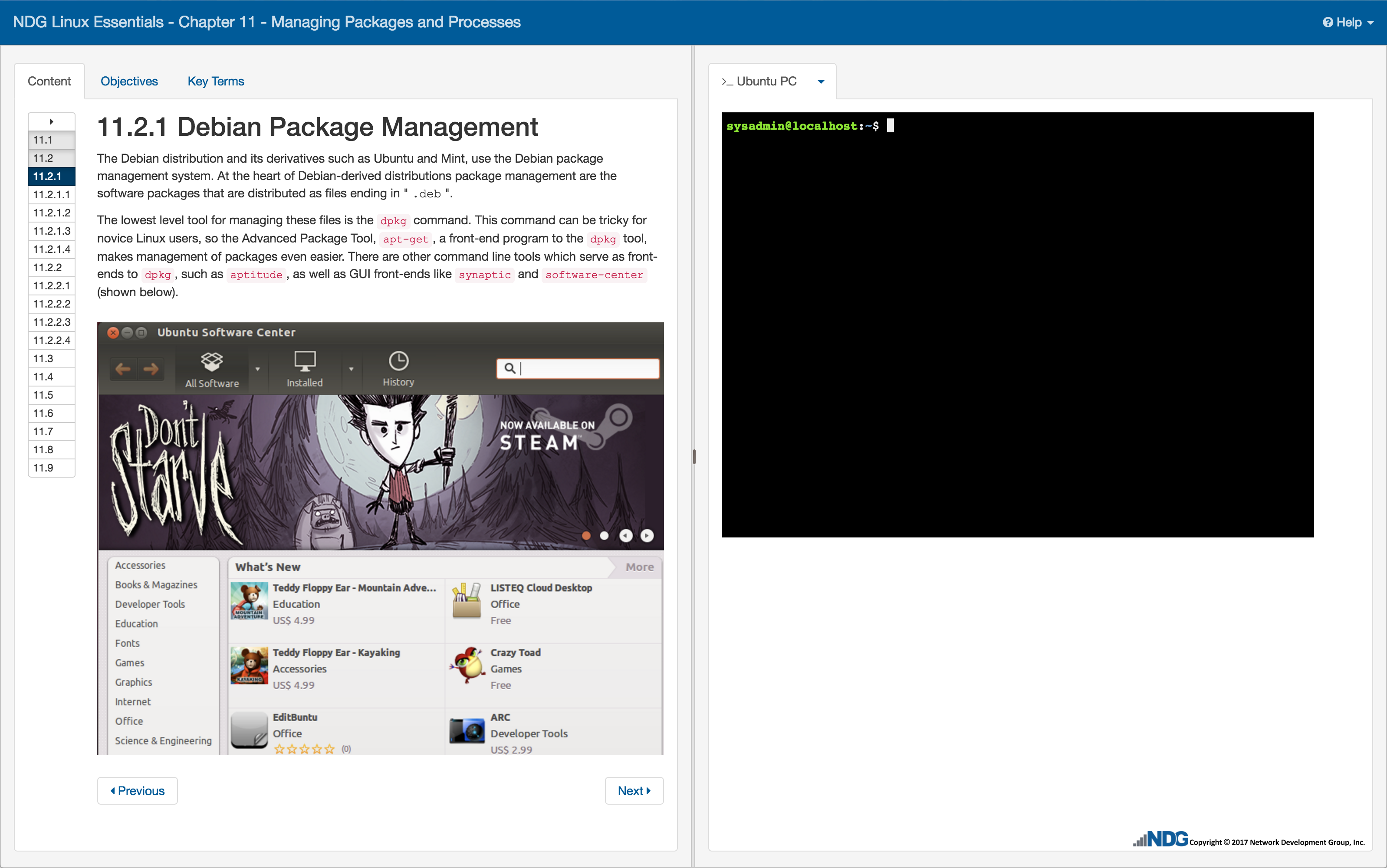1387x868 pixels.
Task: Click Teddy Floppy Ear Kayaking icon
Action: tap(249, 666)
